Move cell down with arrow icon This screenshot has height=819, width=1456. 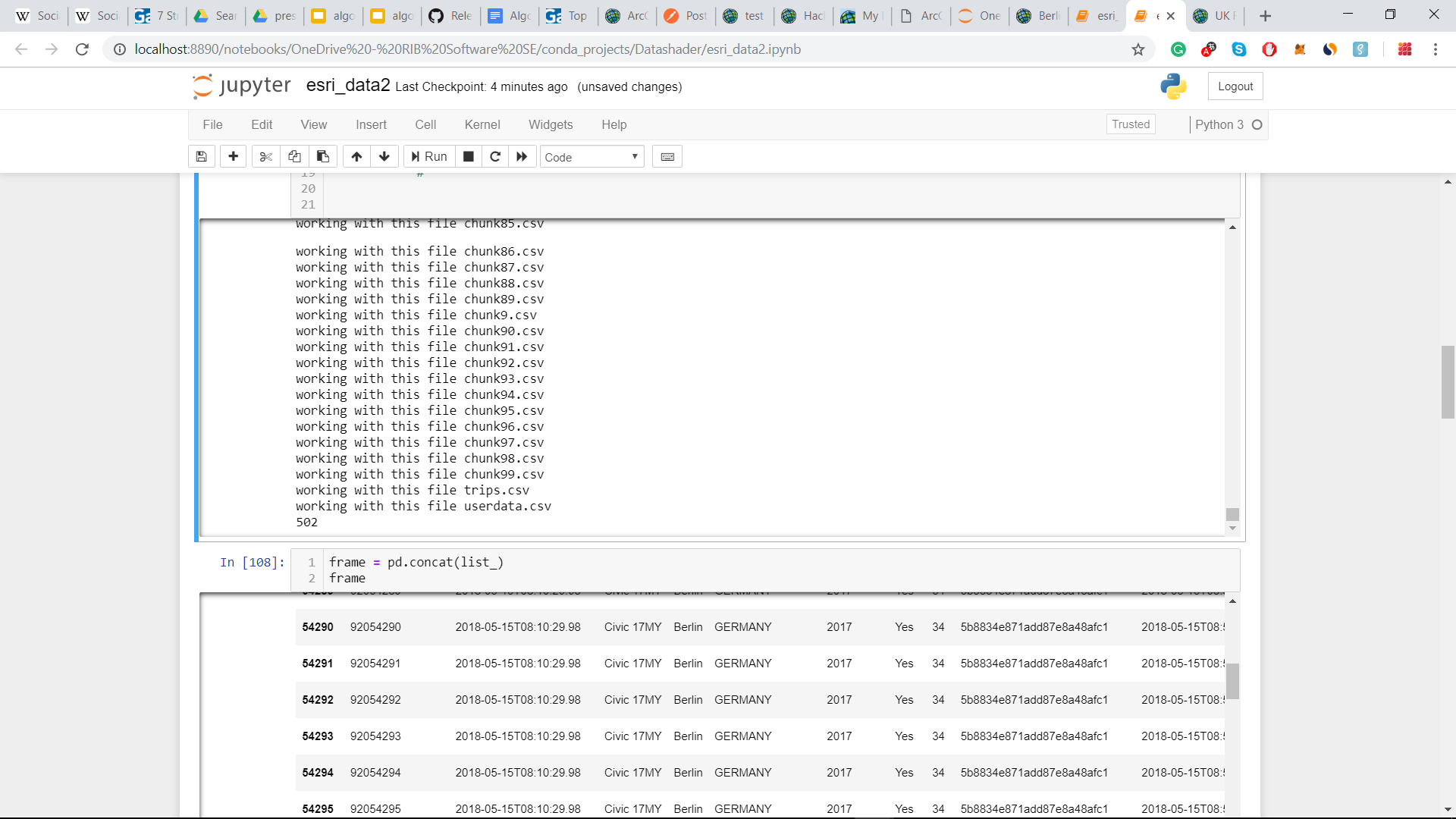pos(384,157)
